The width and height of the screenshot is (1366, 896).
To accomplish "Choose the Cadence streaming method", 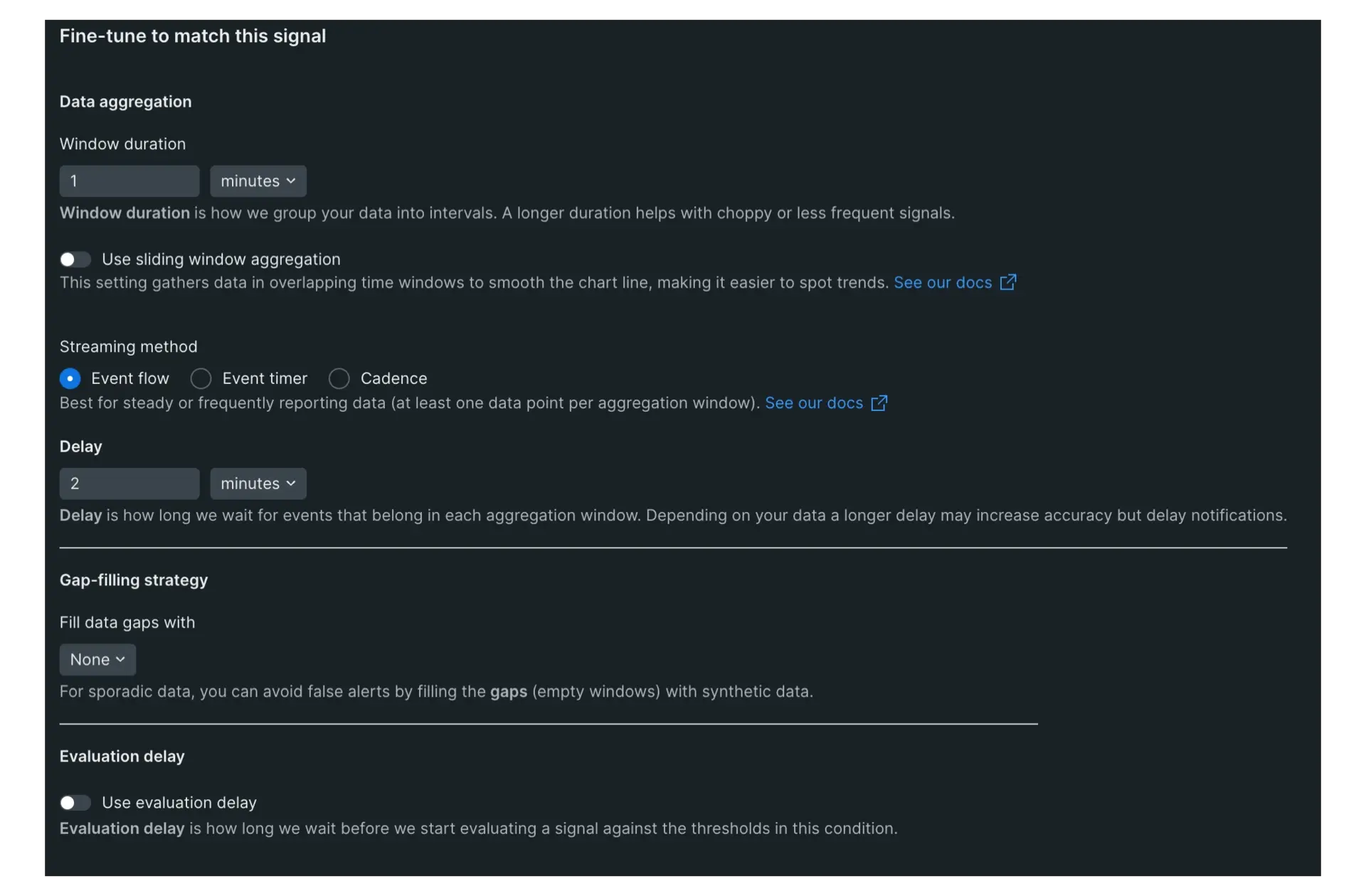I will click(x=339, y=378).
